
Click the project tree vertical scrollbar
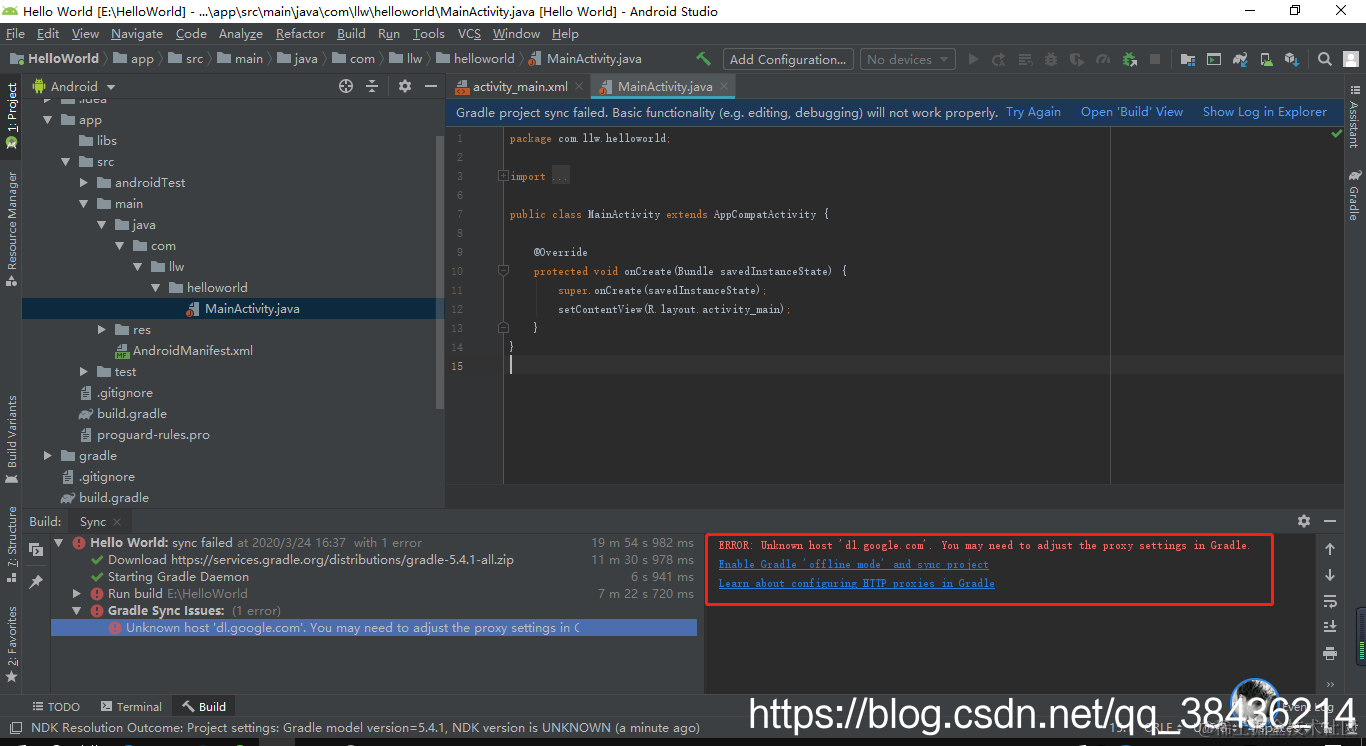pos(440,270)
